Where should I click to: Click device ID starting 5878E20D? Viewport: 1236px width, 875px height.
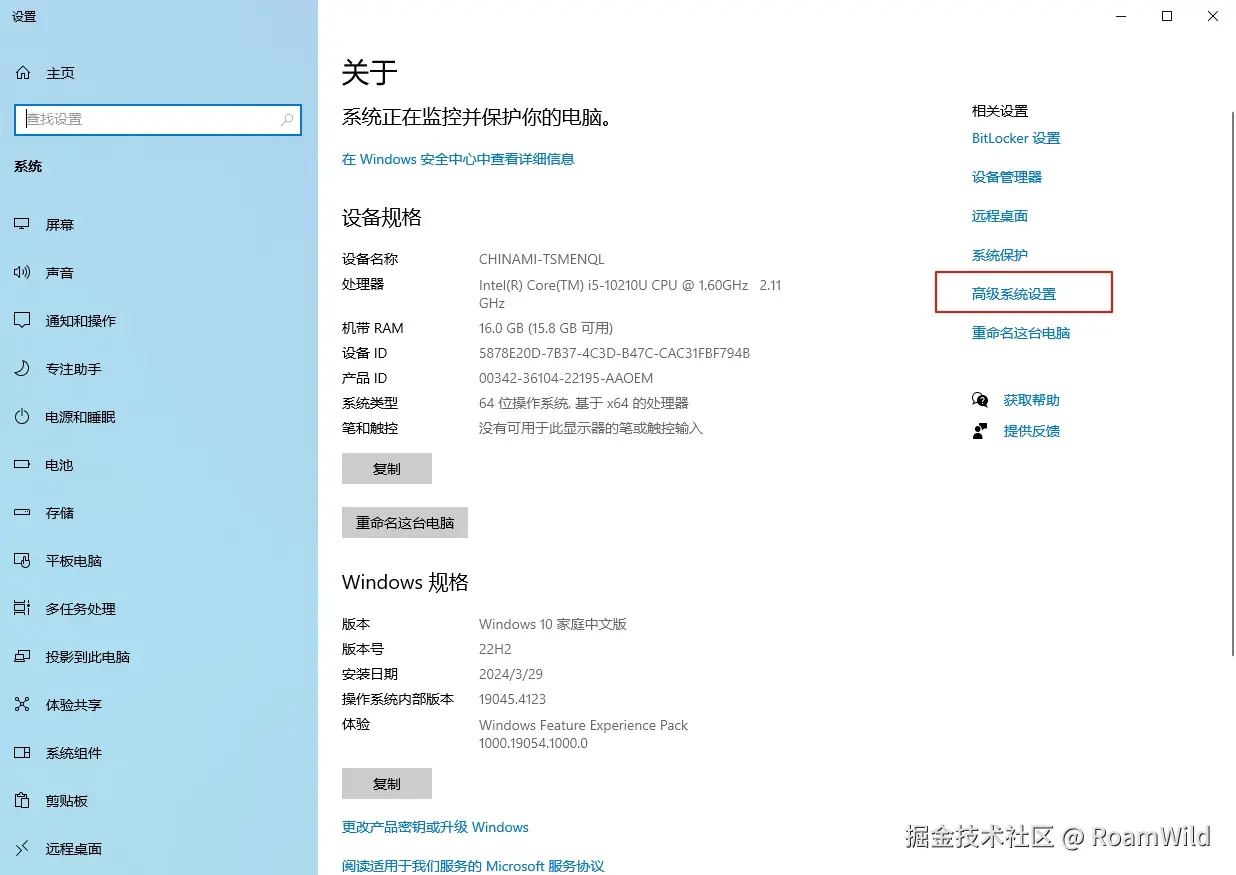coord(614,353)
